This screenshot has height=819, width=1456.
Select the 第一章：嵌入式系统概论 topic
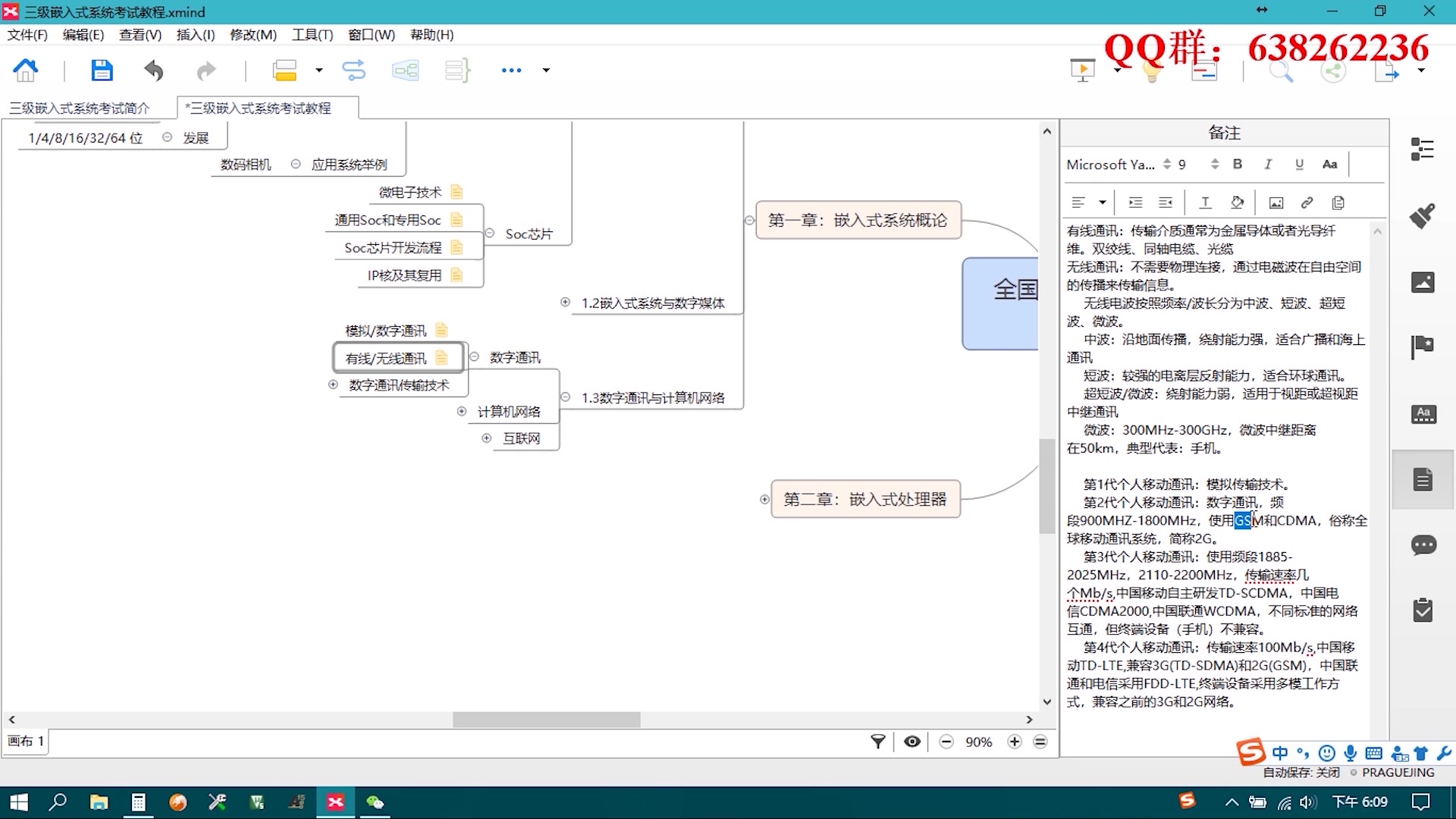coord(858,220)
